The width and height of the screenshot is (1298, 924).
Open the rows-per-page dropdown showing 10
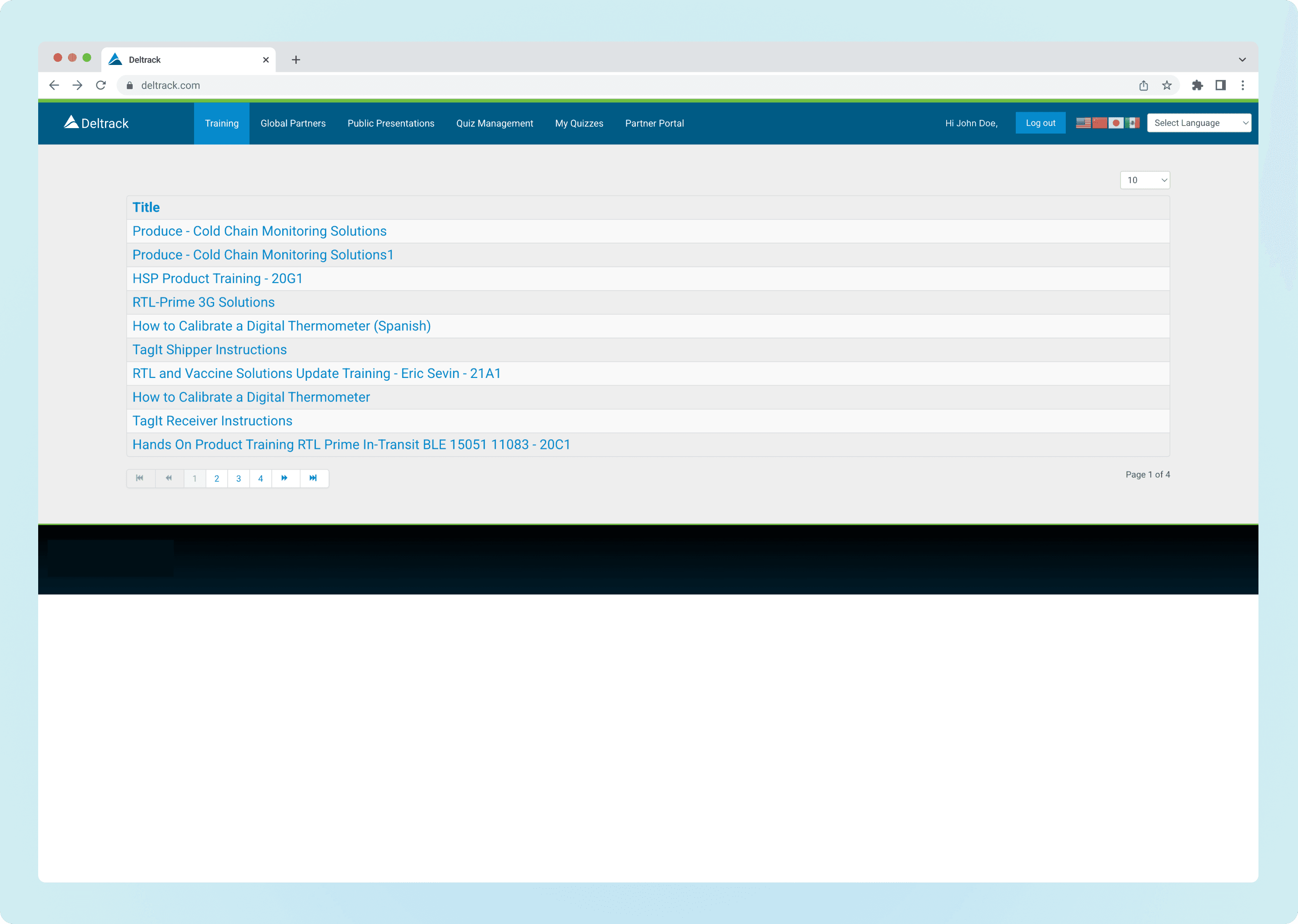(1144, 180)
